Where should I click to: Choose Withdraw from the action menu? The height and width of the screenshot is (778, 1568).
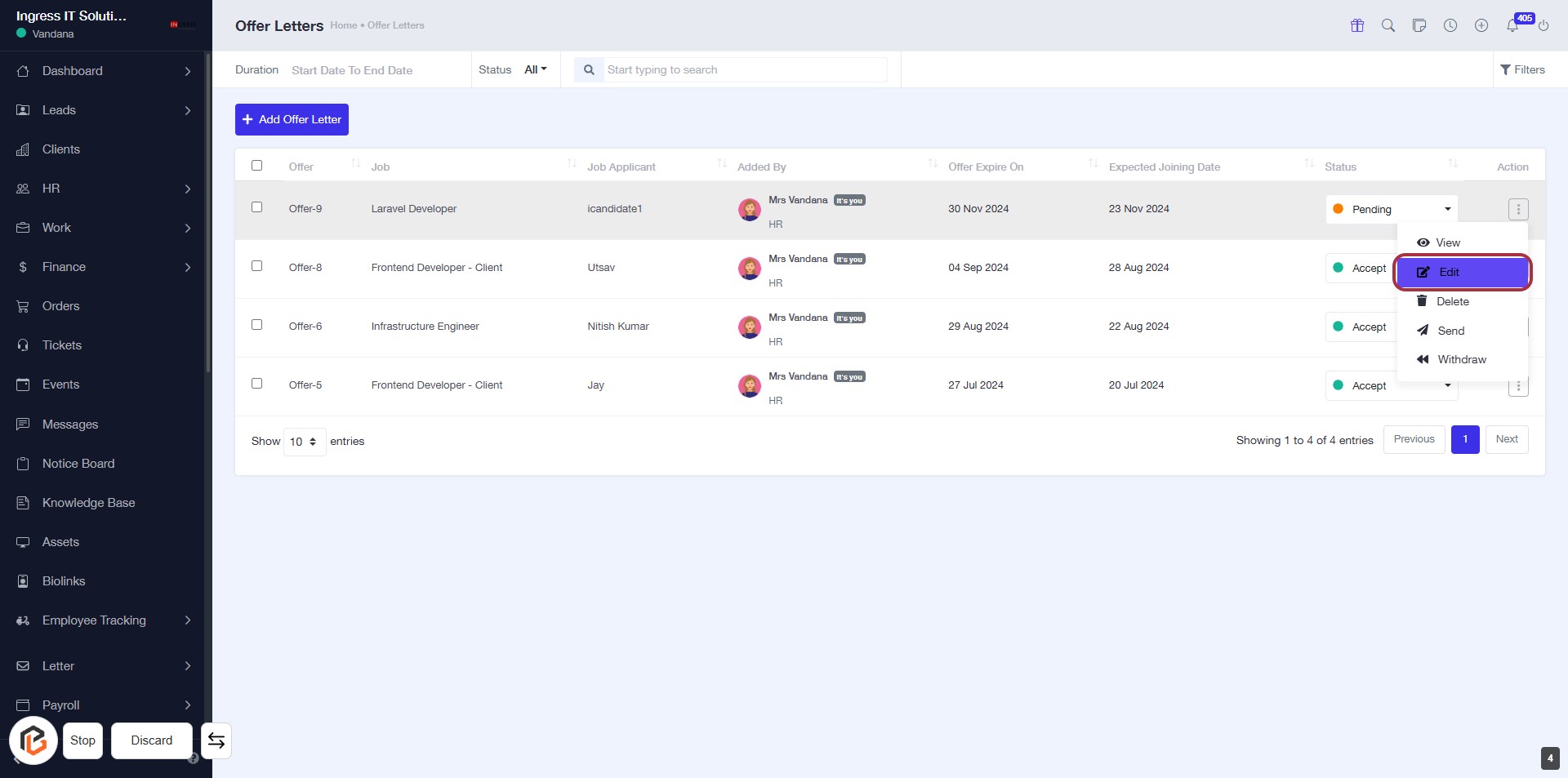pyautogui.click(x=1461, y=360)
